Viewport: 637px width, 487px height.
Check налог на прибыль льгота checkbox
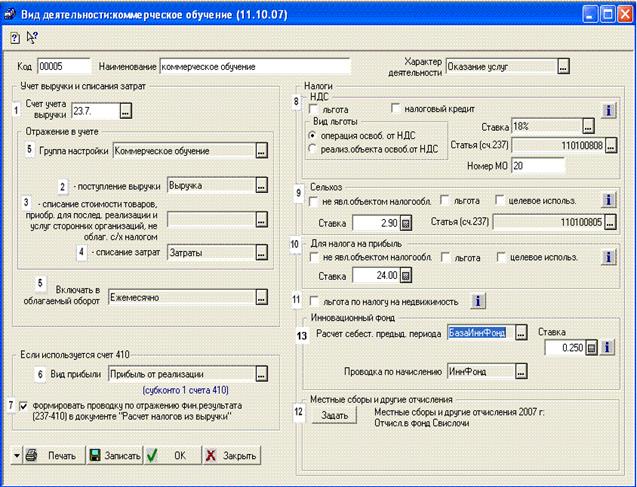tap(446, 258)
